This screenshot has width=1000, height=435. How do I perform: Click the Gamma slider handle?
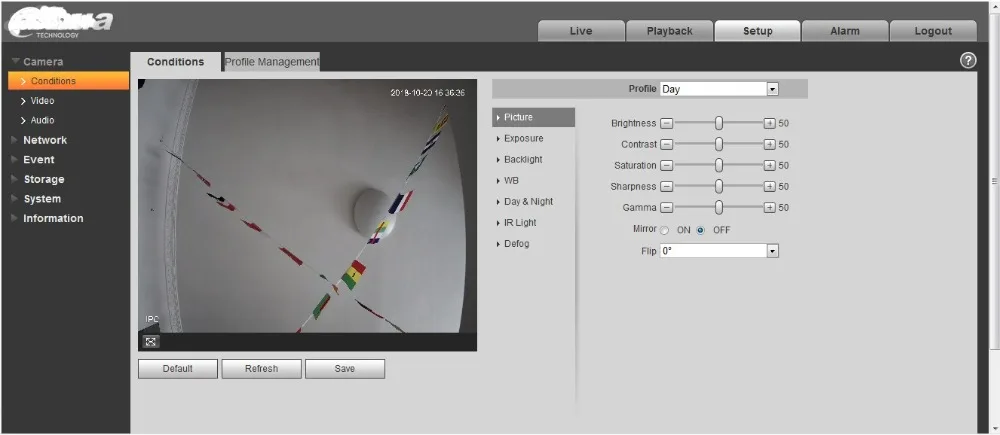719,207
